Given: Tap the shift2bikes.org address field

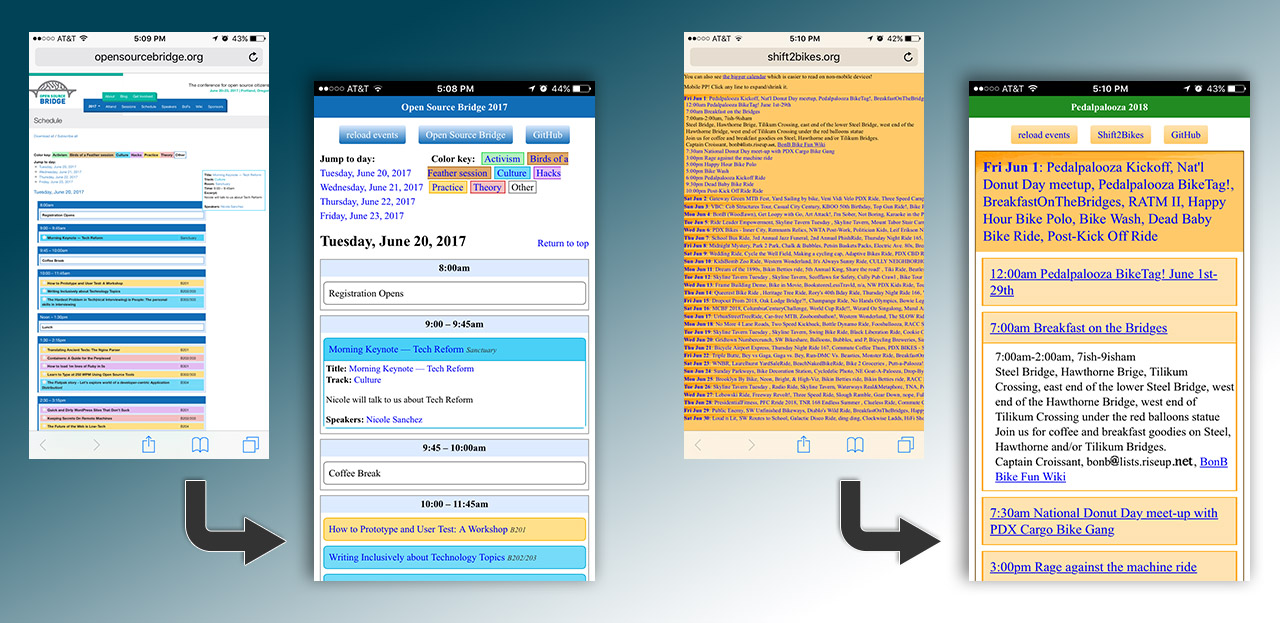Looking at the screenshot, I should pyautogui.click(x=804, y=57).
